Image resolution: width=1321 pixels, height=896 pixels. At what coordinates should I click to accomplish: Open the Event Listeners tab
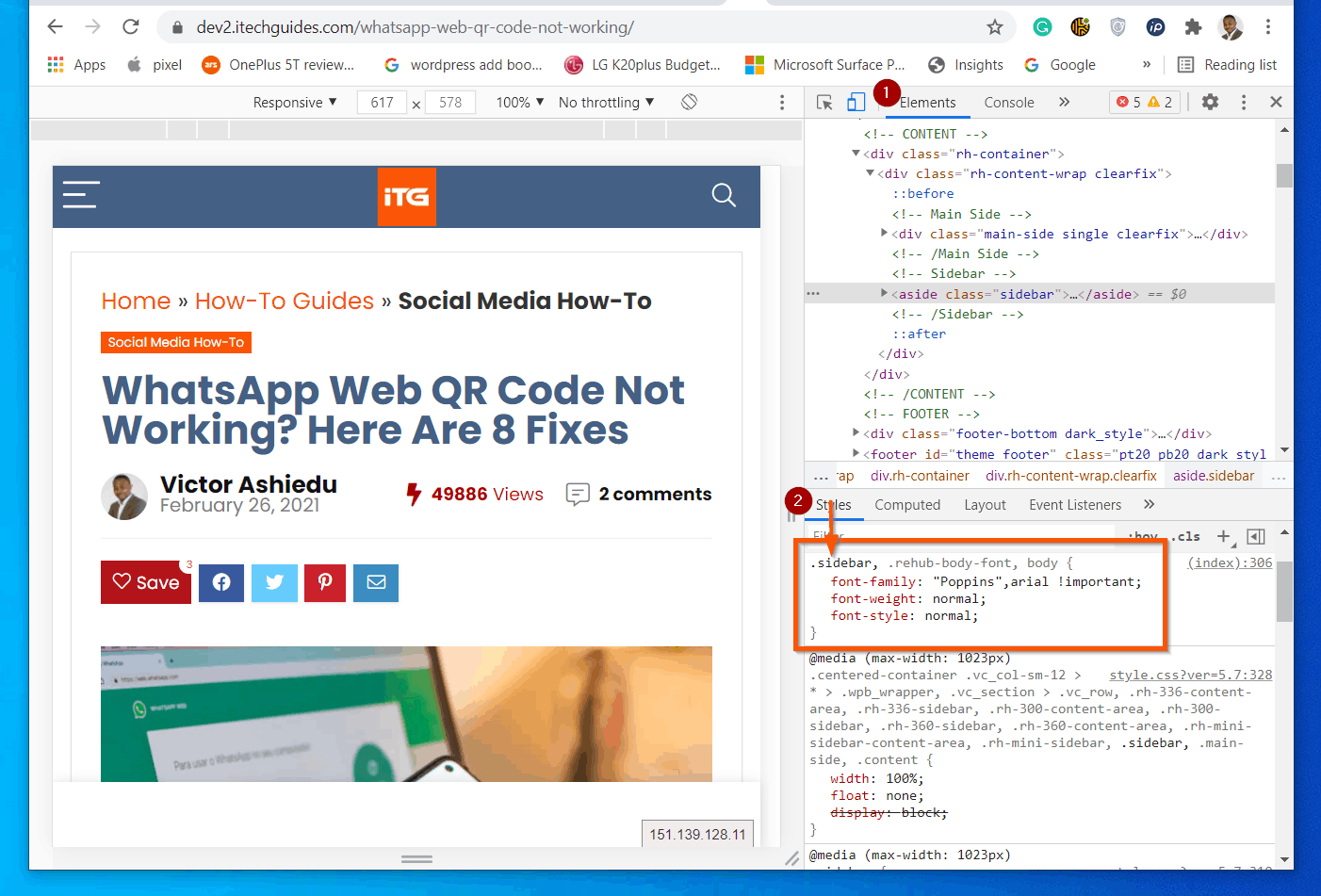[x=1075, y=505]
